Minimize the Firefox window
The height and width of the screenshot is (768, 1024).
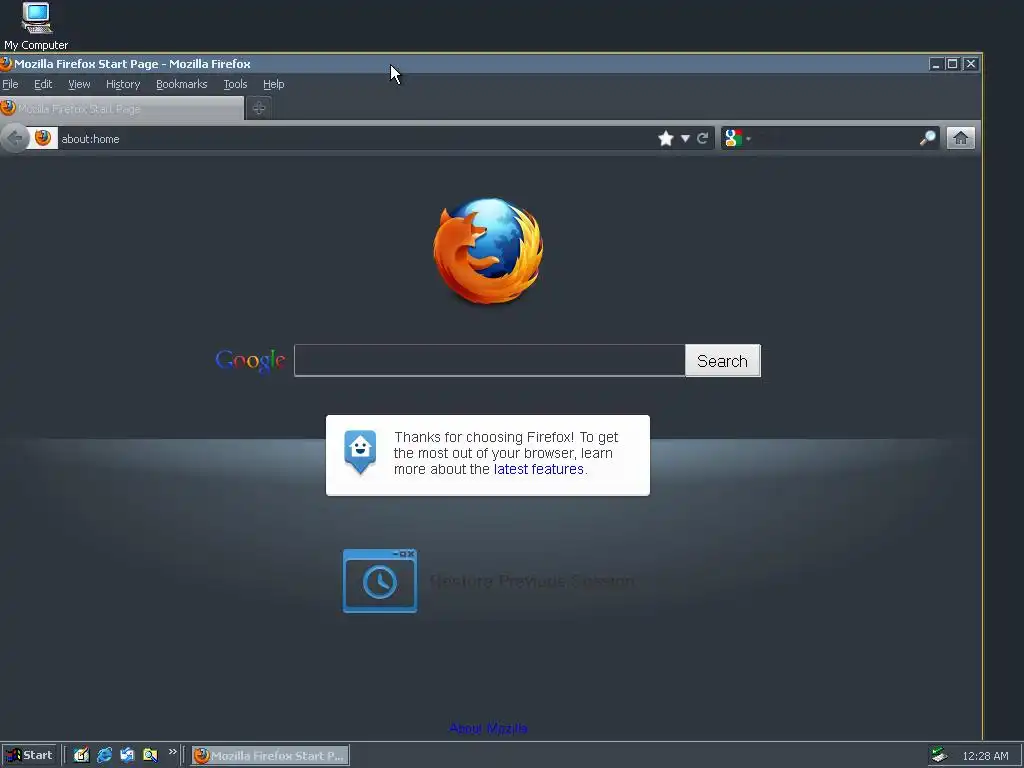(936, 64)
